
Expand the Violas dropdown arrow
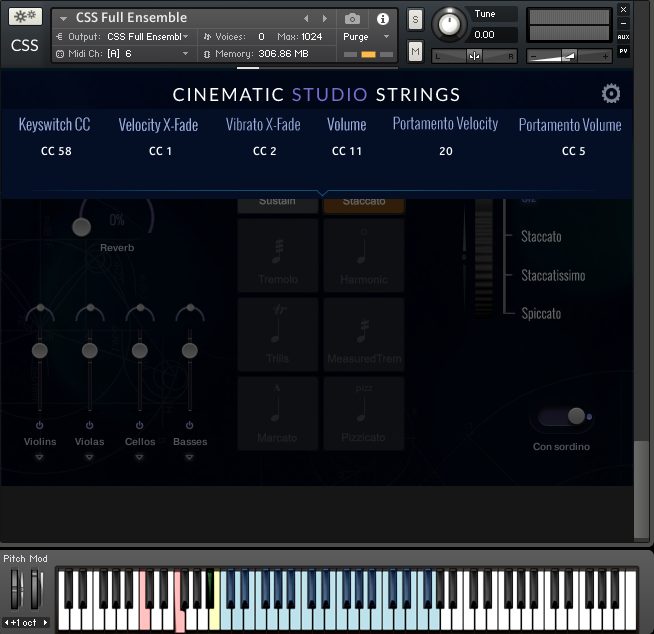[x=89, y=457]
